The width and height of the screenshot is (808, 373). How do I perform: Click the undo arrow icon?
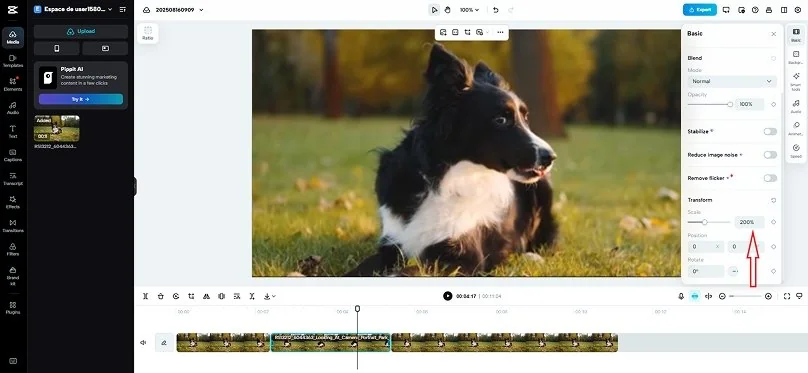point(496,10)
